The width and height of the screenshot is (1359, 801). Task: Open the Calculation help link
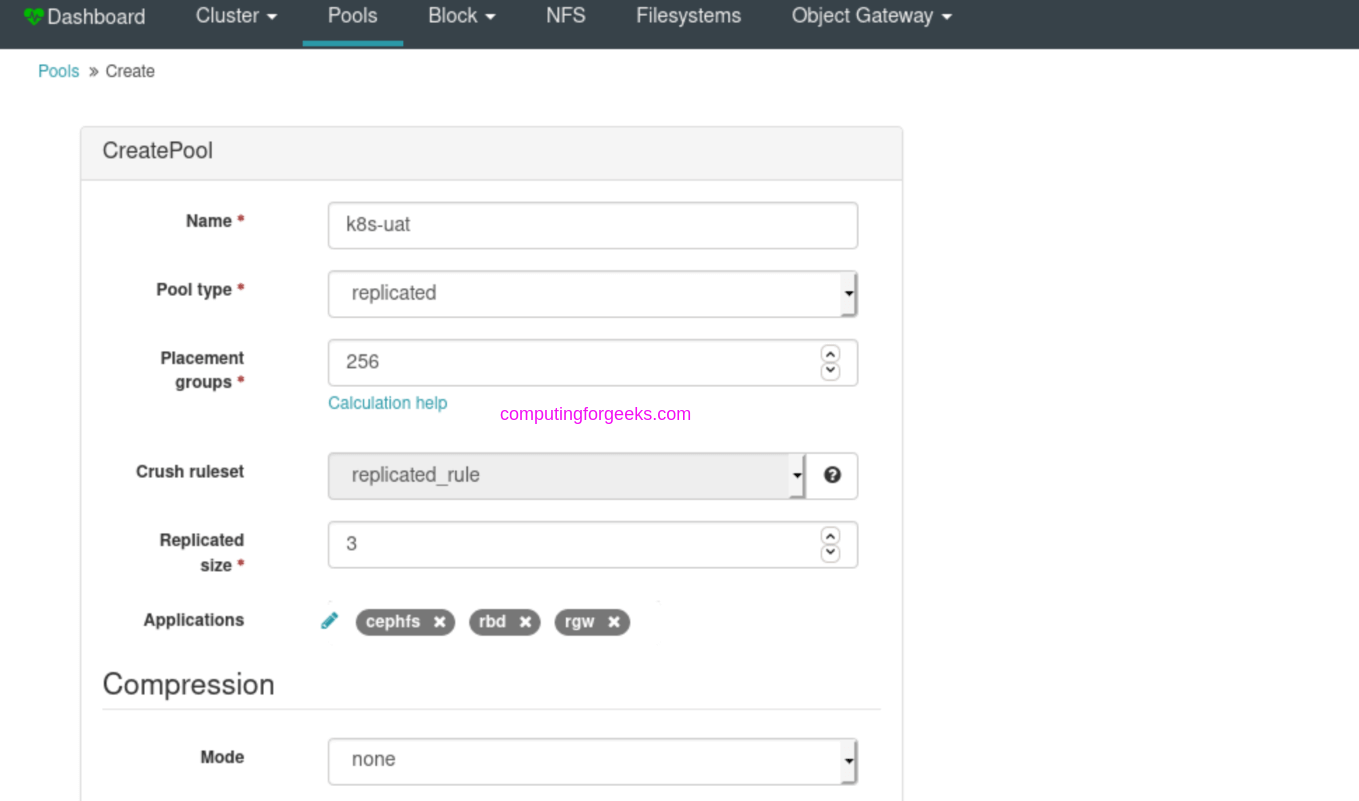[x=388, y=402]
